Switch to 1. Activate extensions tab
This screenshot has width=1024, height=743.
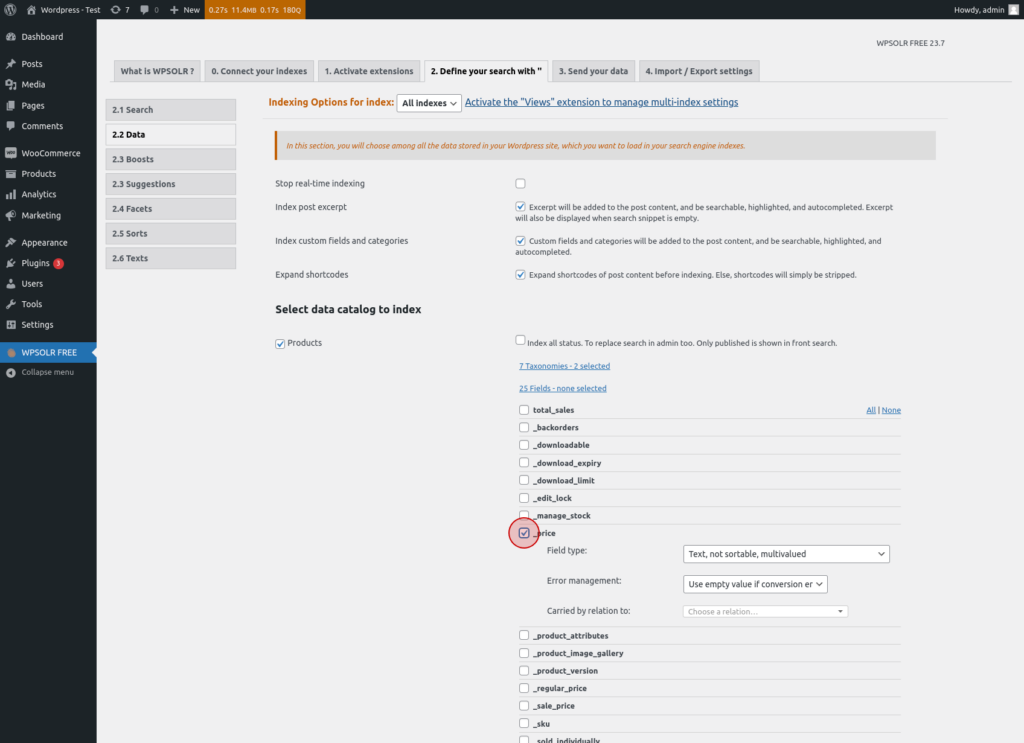coord(369,71)
